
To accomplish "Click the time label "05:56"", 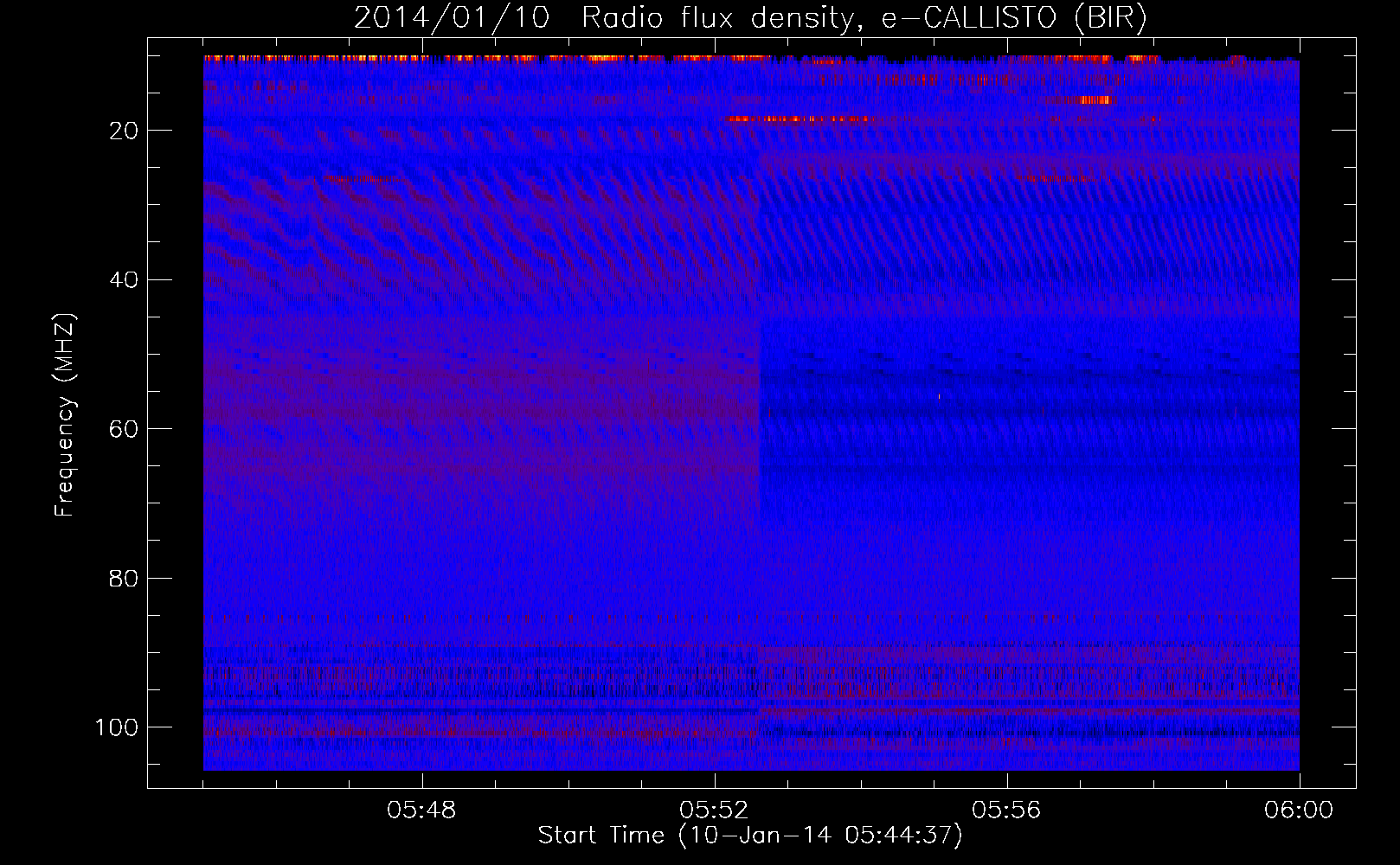I will click(x=1006, y=811).
